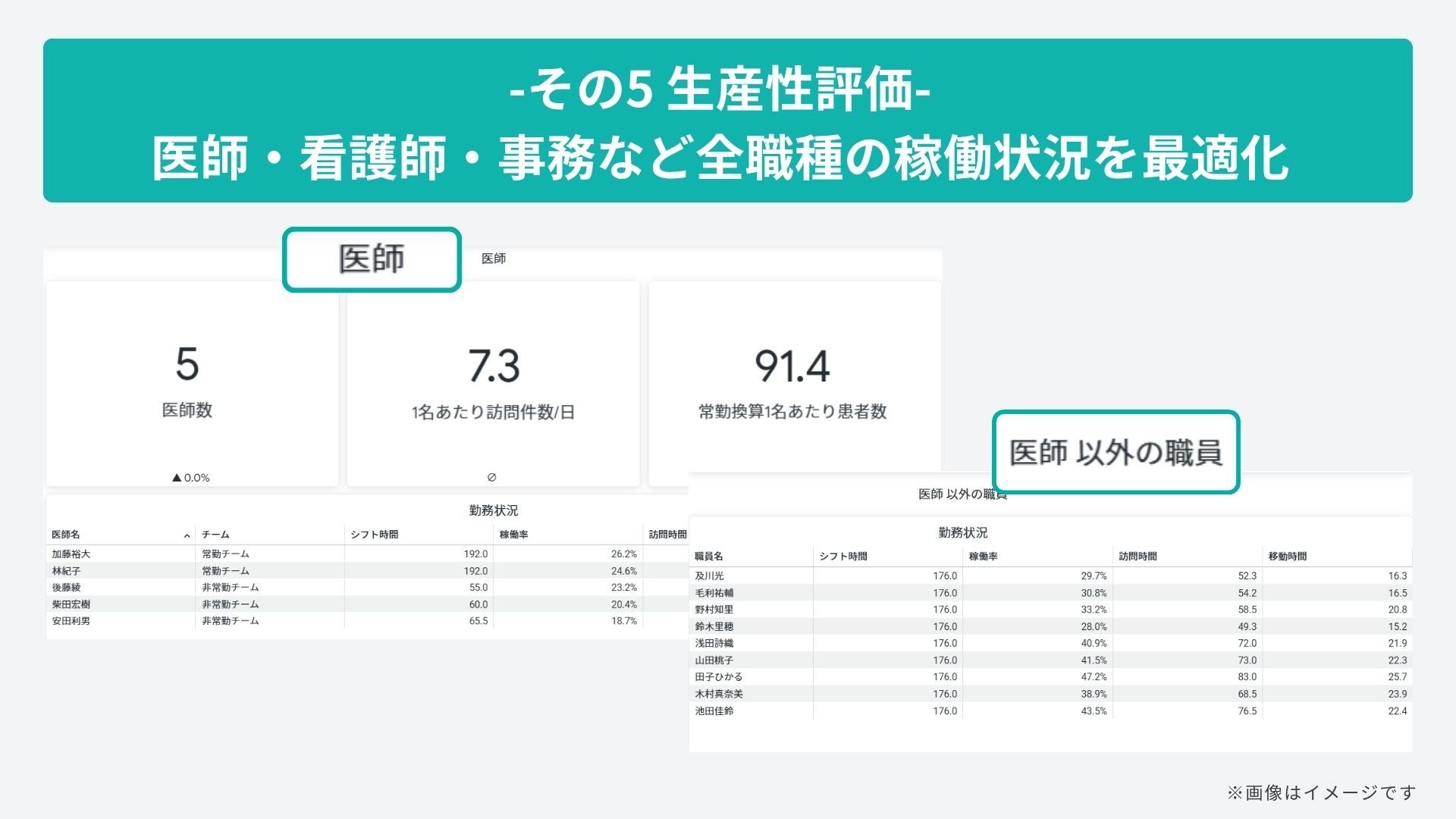This screenshot has height=819, width=1456.
Task: Click the ▲ 0.0% change indicator
Action: [x=191, y=478]
